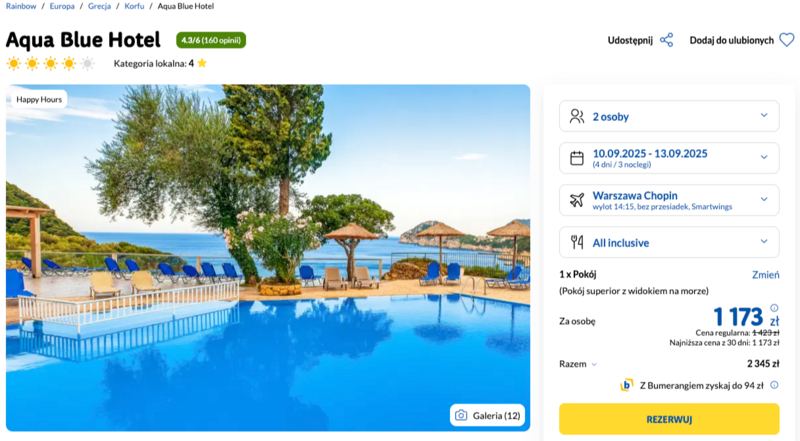This screenshot has height=441, width=800.
Task: Go to Grecja in breadcrumb
Action: (x=99, y=6)
